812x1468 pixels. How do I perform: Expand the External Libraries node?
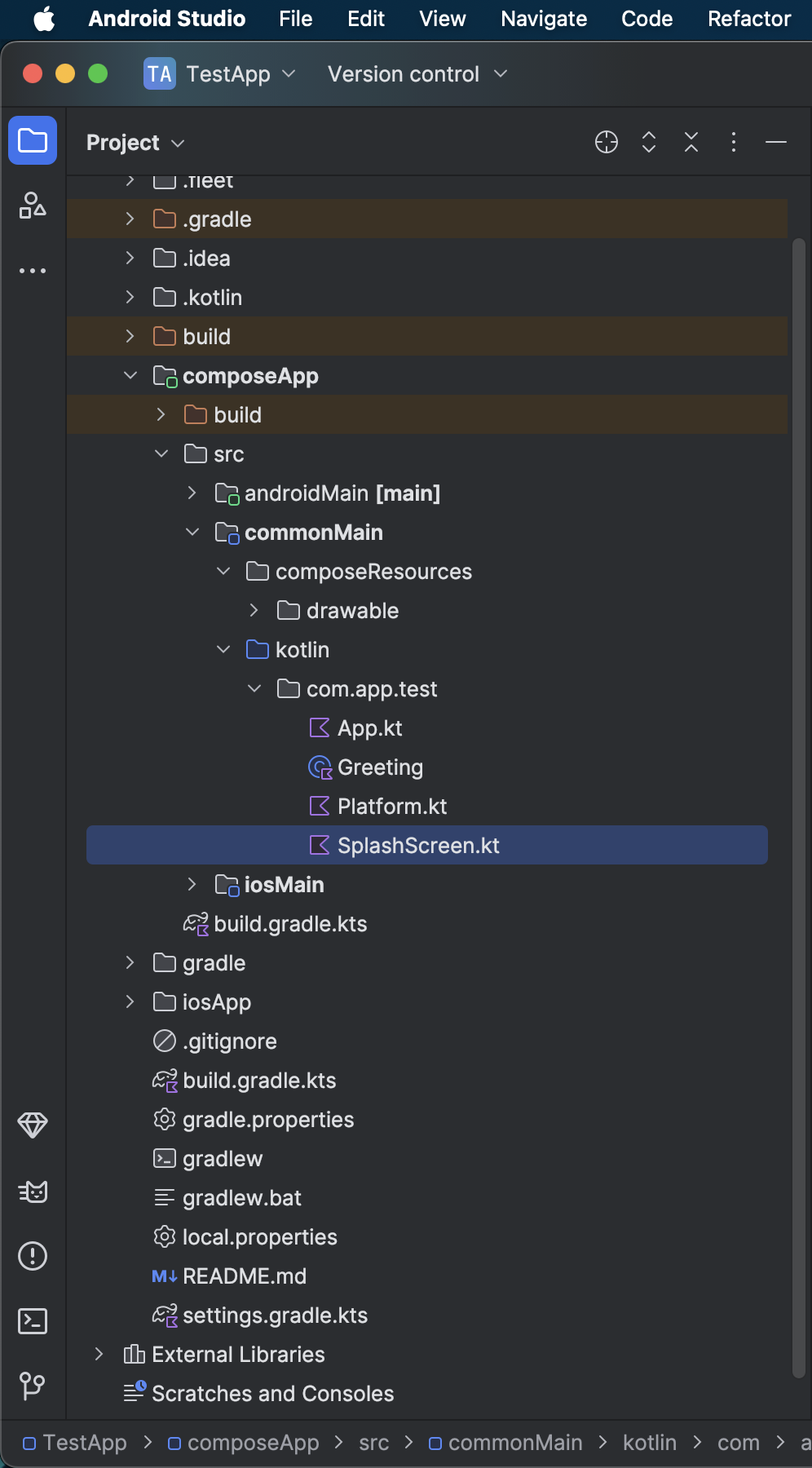point(99,1354)
